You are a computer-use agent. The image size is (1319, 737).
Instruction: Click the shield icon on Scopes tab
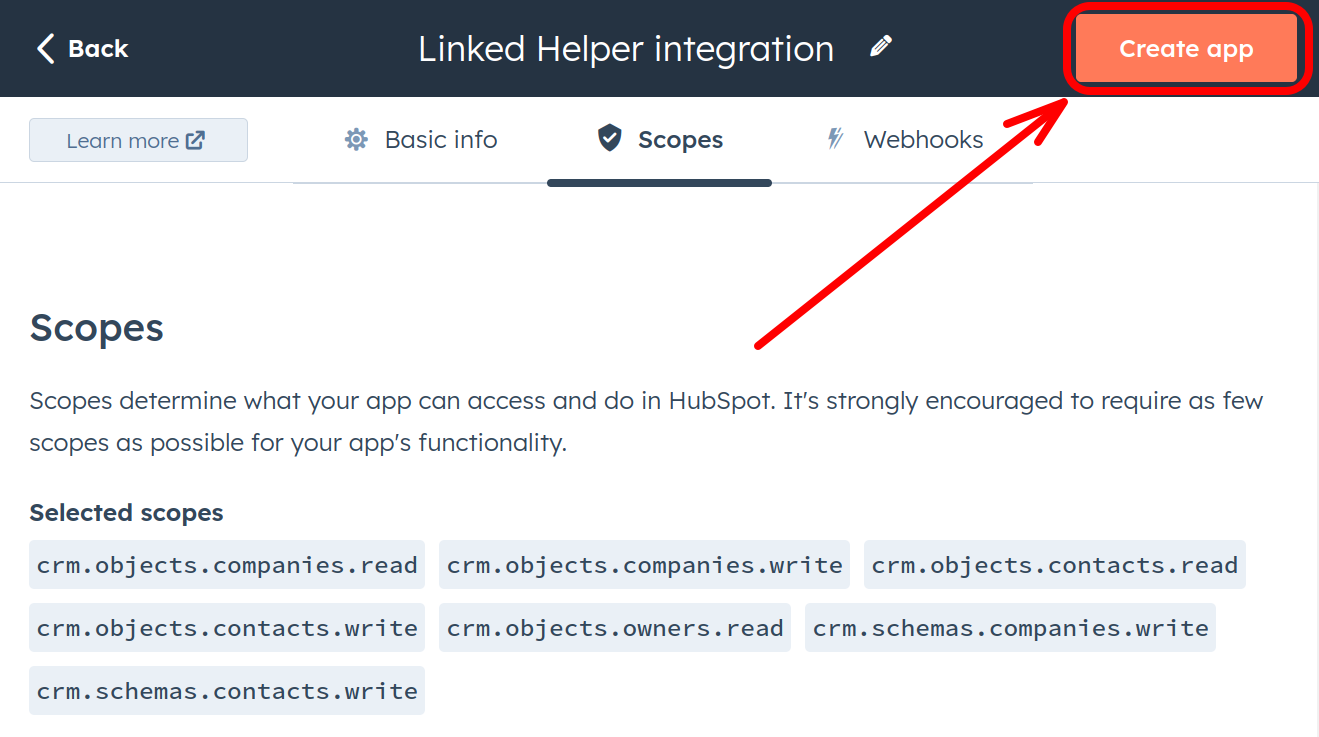[609, 139]
